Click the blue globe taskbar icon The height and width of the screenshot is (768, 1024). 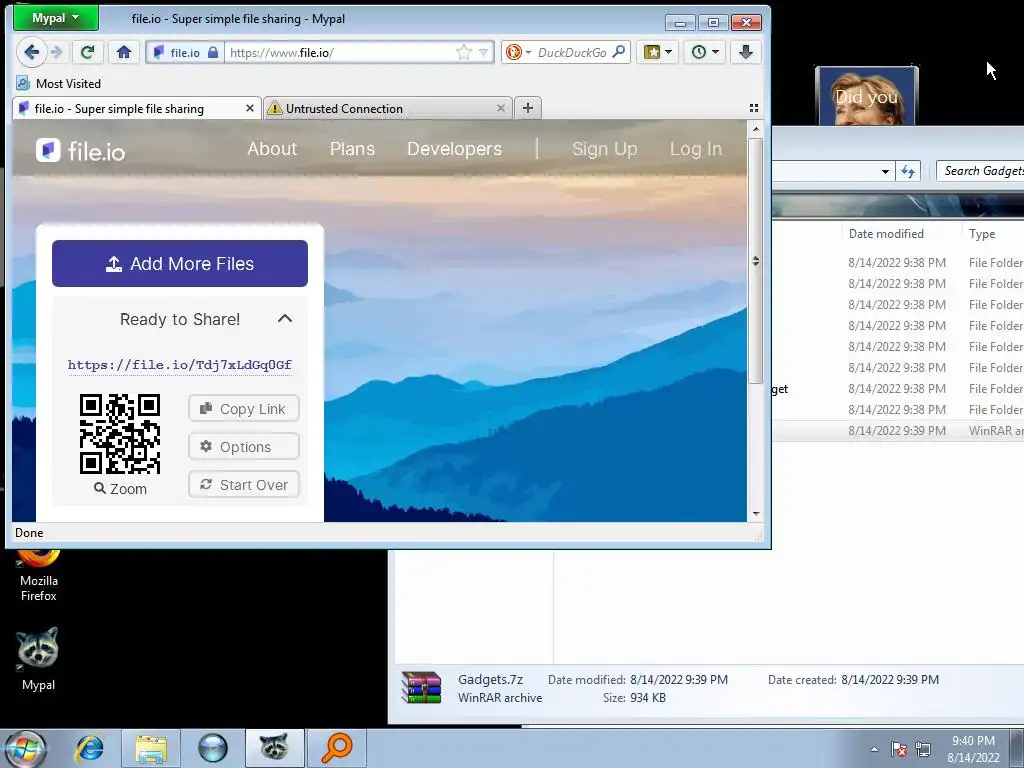[x=212, y=748]
